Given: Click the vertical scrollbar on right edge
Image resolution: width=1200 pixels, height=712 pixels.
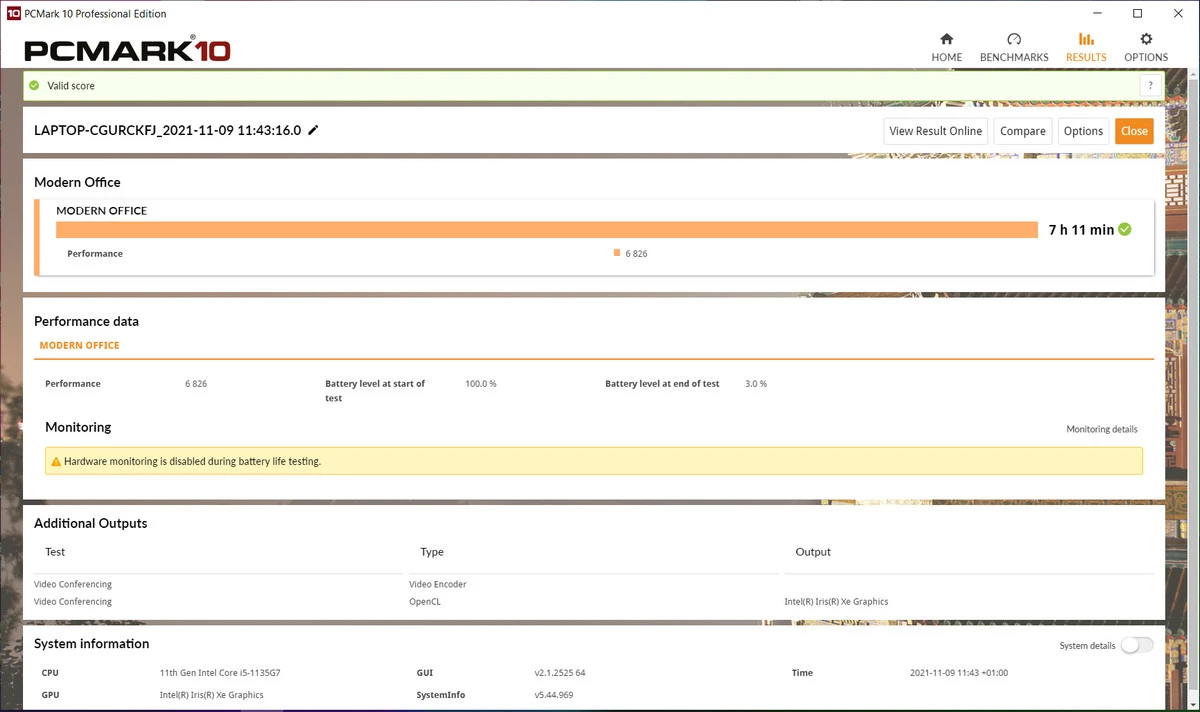Looking at the screenshot, I should point(1195,300).
